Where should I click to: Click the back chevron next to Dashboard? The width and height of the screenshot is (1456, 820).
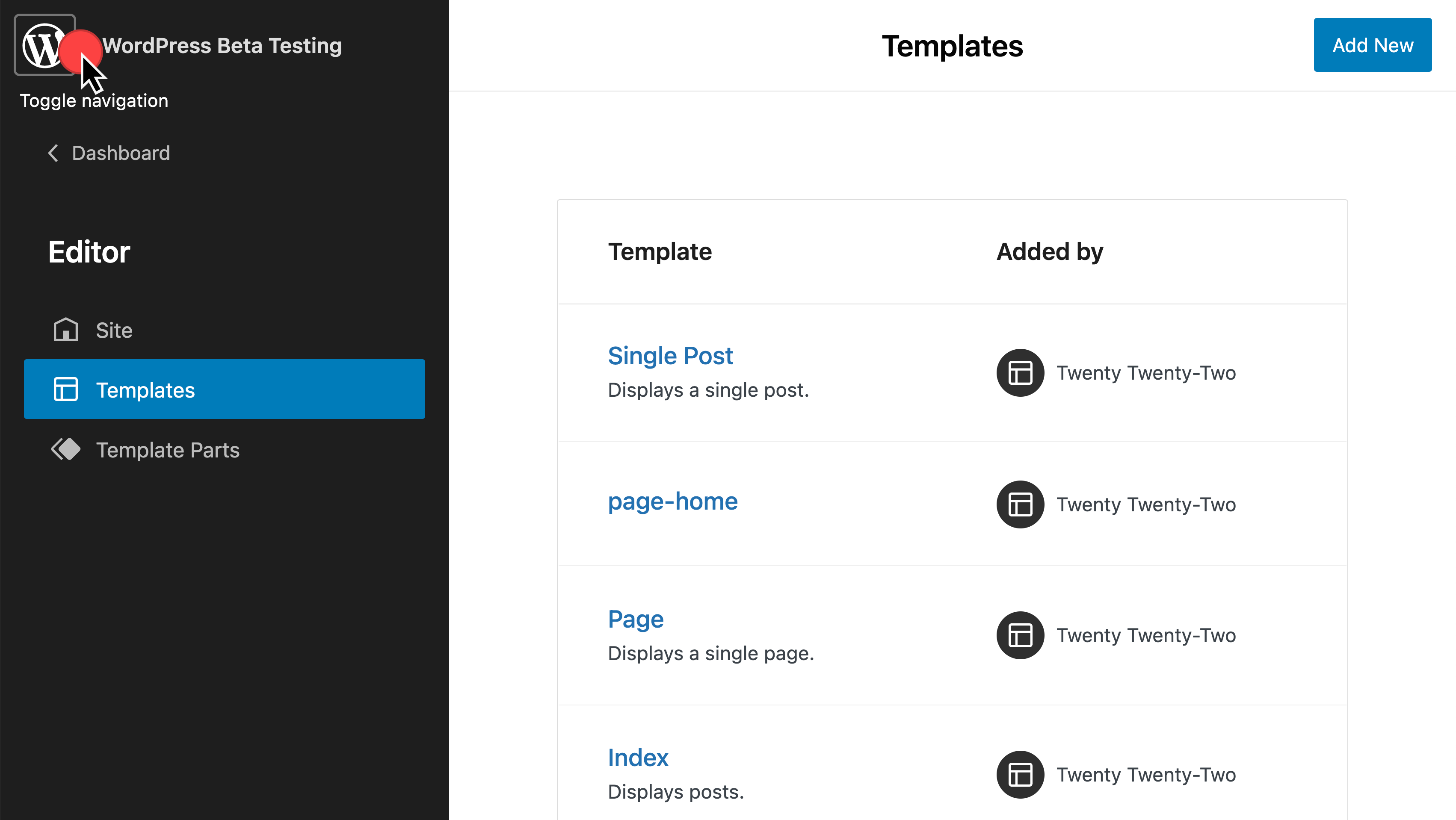coord(53,153)
